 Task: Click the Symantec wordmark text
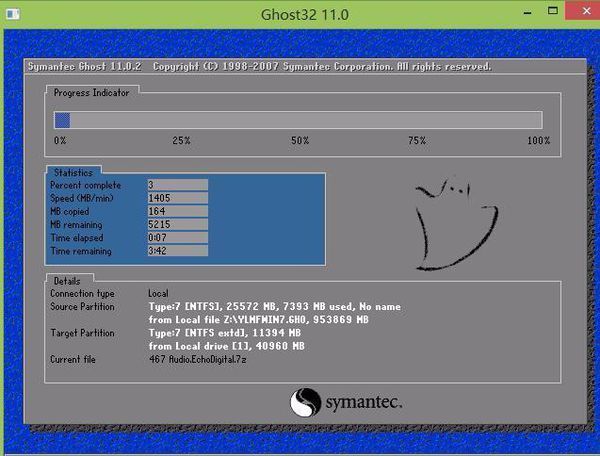[364, 402]
